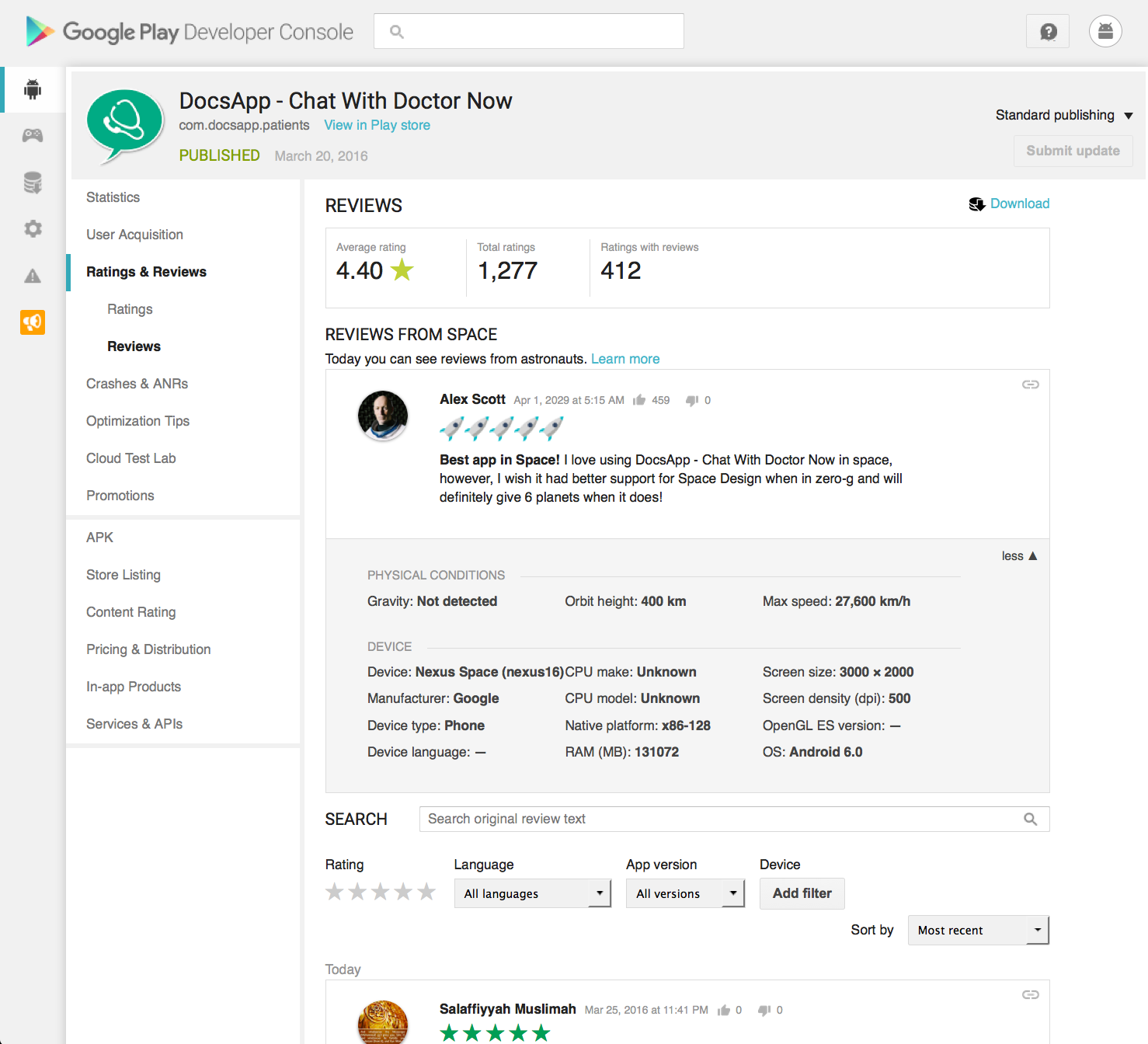
Task: Open the Order management database icon
Action: (x=33, y=183)
